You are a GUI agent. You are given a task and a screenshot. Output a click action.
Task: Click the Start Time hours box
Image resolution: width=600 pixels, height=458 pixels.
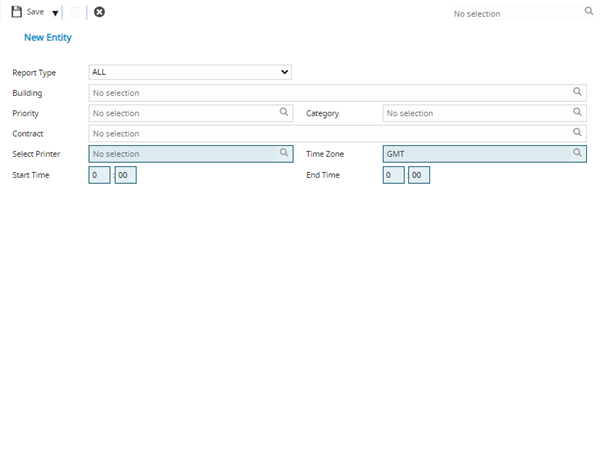point(99,175)
